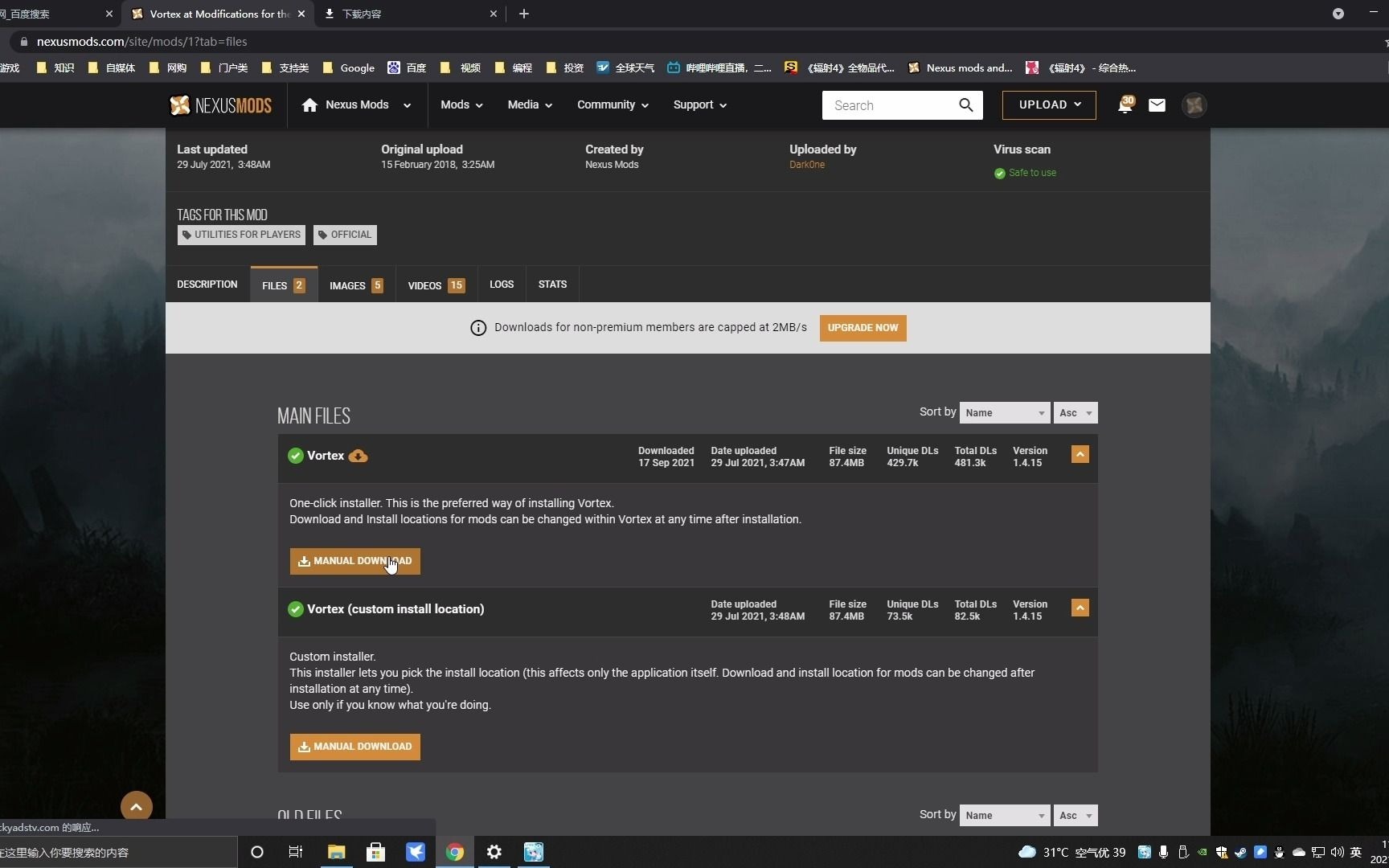The width and height of the screenshot is (1389, 868).
Task: Click the Official tag
Action: coord(345,235)
